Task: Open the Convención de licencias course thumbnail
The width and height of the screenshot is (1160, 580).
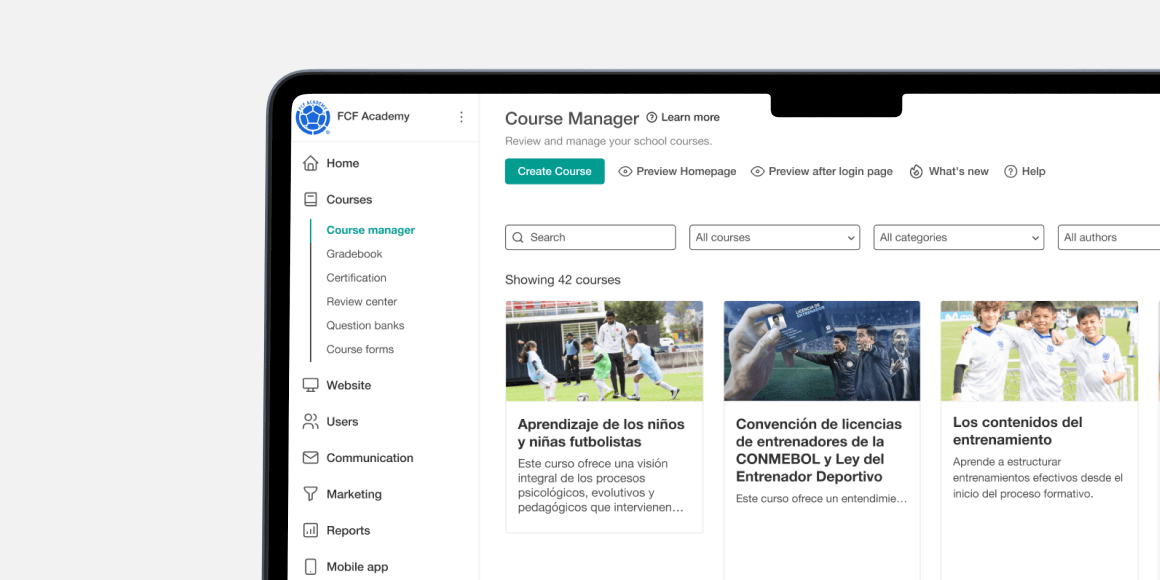Action: [x=822, y=351]
